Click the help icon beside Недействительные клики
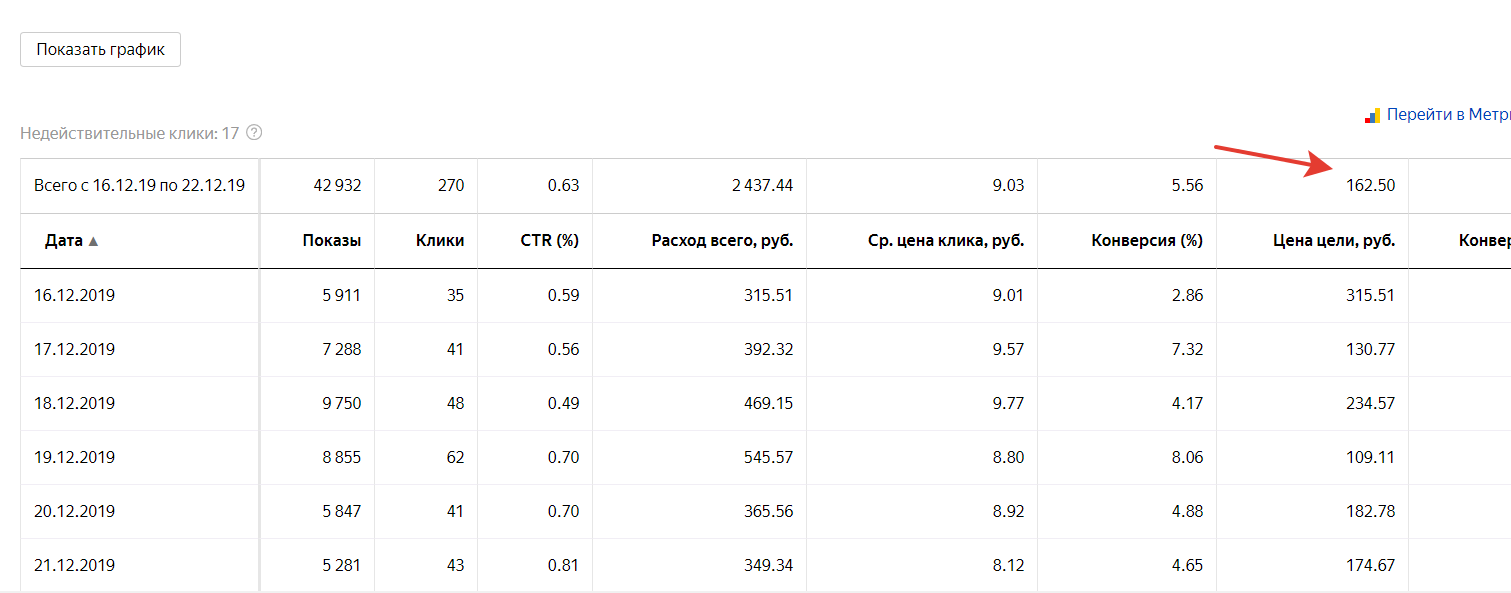Image resolution: width=1511 pixels, height=593 pixels. point(254,133)
